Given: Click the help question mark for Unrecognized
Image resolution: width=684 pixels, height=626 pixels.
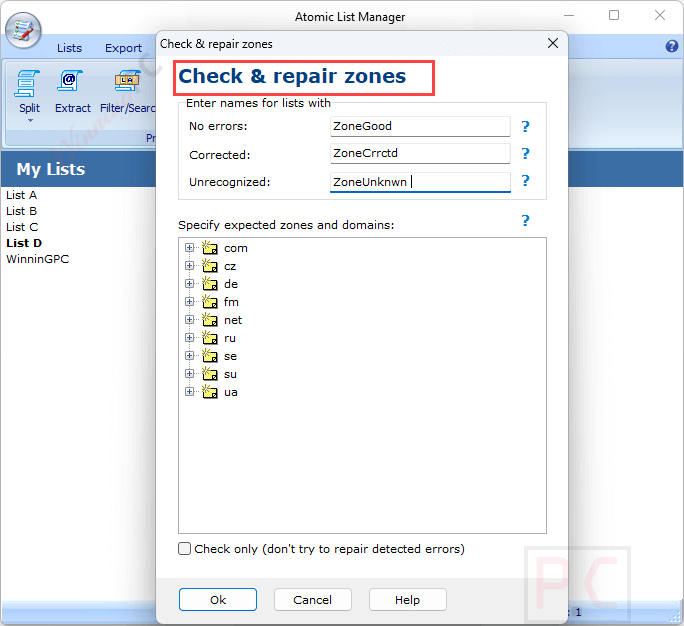Looking at the screenshot, I should [x=526, y=181].
